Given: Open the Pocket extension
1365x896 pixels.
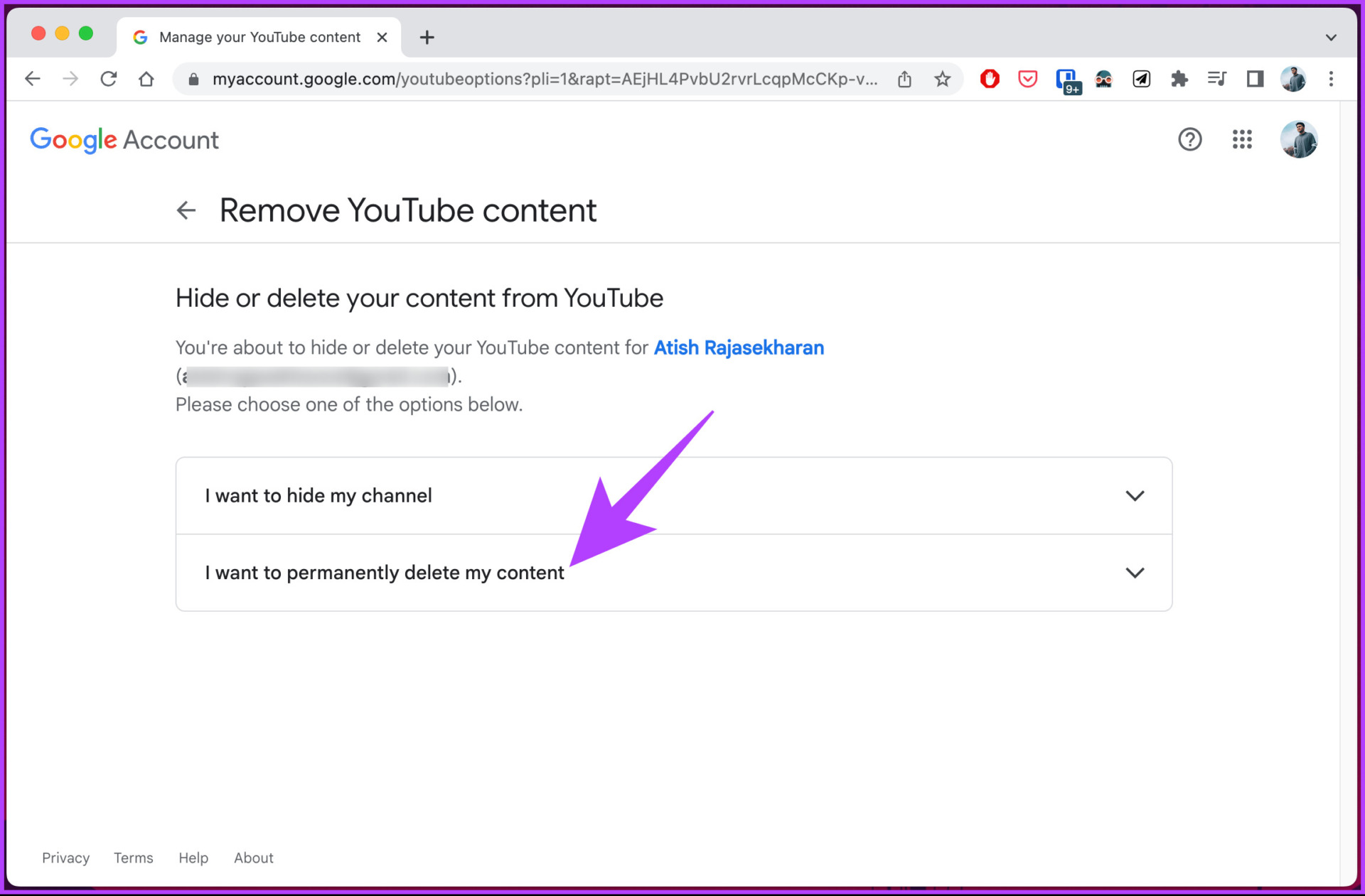Looking at the screenshot, I should [1028, 79].
